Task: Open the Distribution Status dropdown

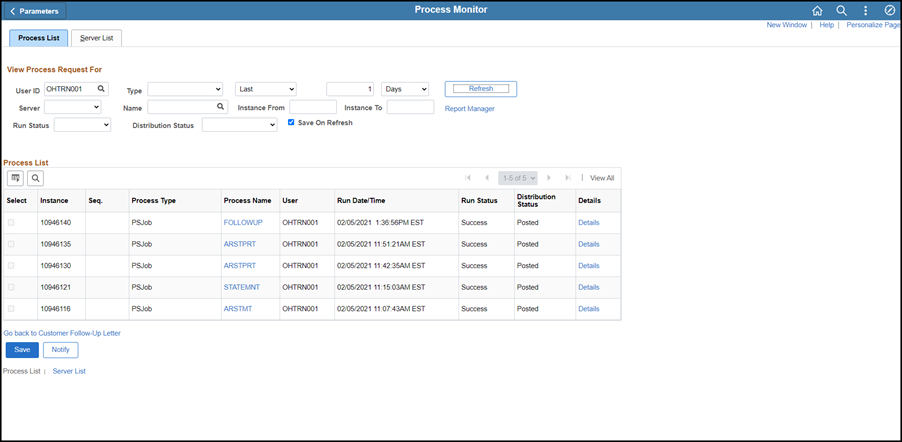Action: 239,125
